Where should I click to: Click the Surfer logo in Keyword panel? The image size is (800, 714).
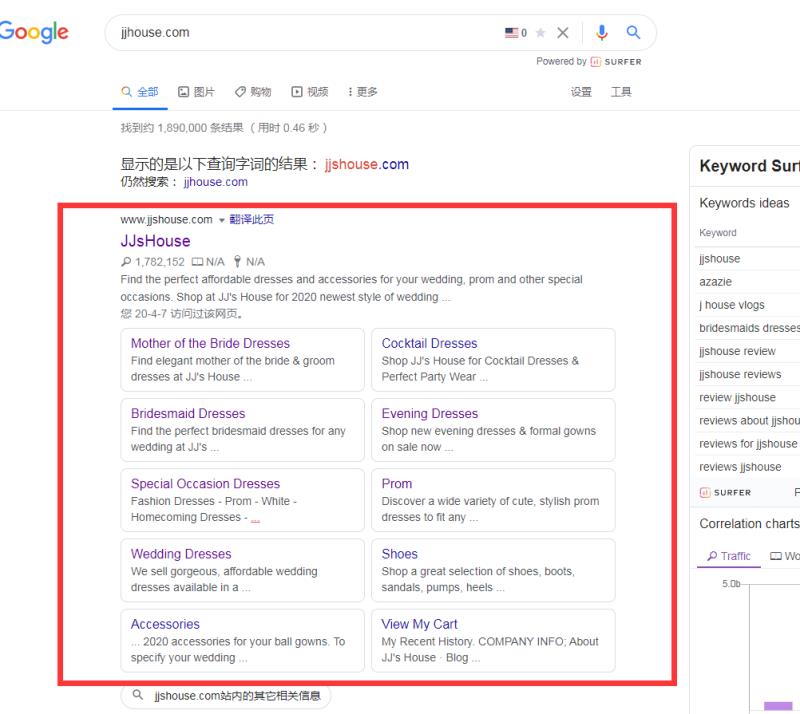[725, 493]
